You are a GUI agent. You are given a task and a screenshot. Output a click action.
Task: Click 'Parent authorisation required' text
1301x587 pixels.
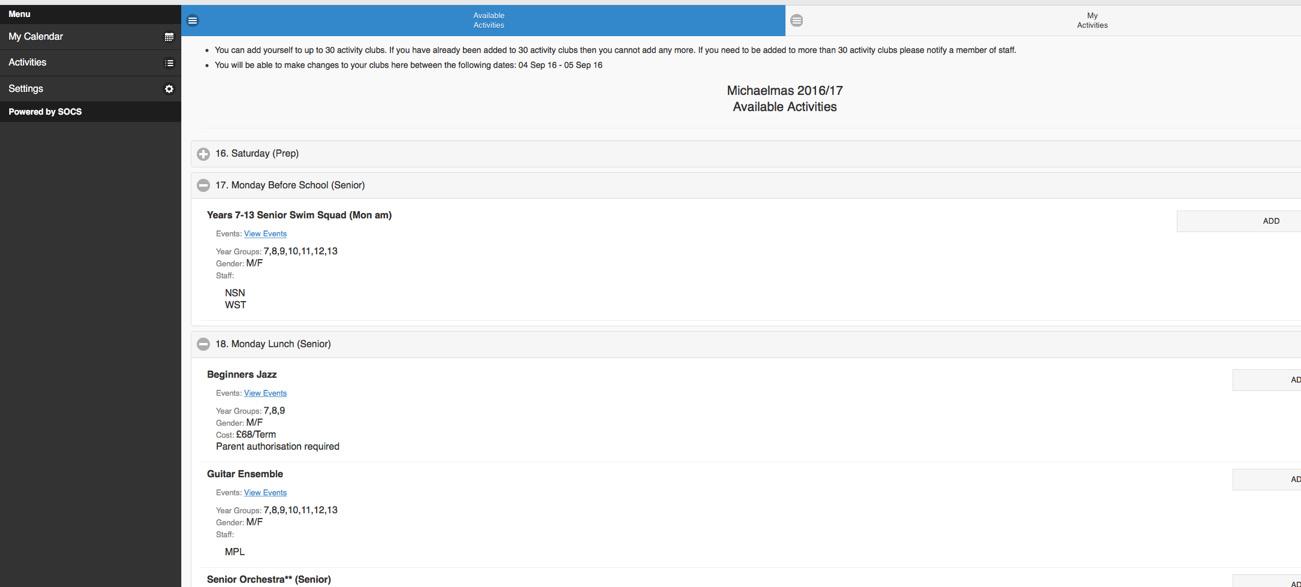click(x=277, y=447)
